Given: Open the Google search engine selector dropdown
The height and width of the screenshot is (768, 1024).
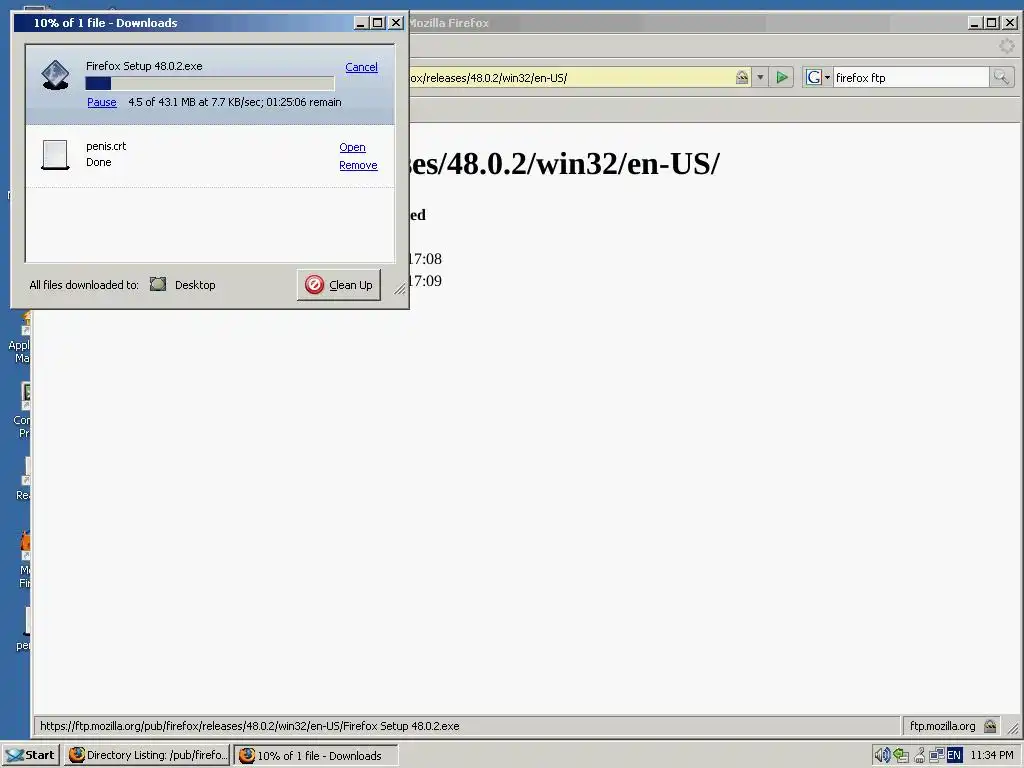Looking at the screenshot, I should [818, 78].
